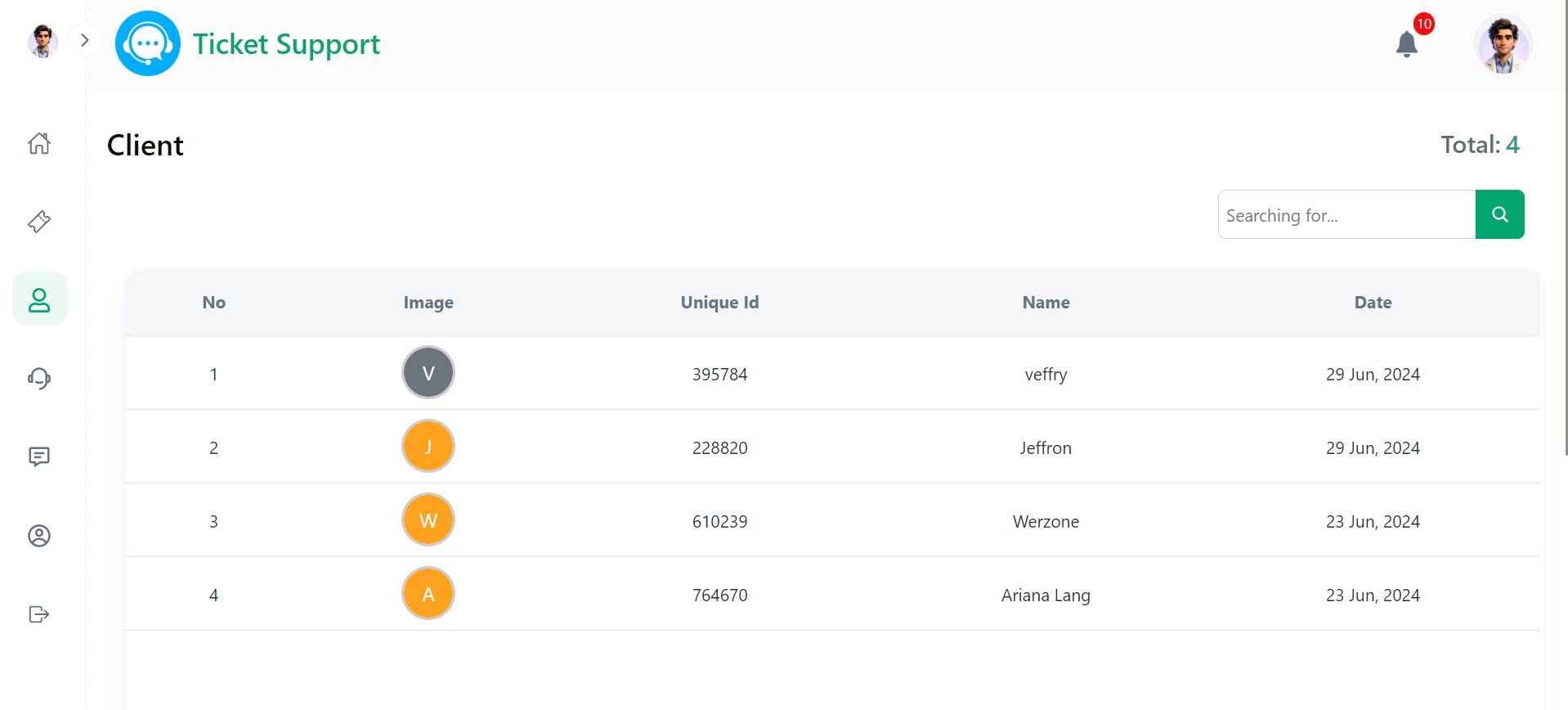Focus the "Searching for..." input field
1568x710 pixels.
[1346, 215]
